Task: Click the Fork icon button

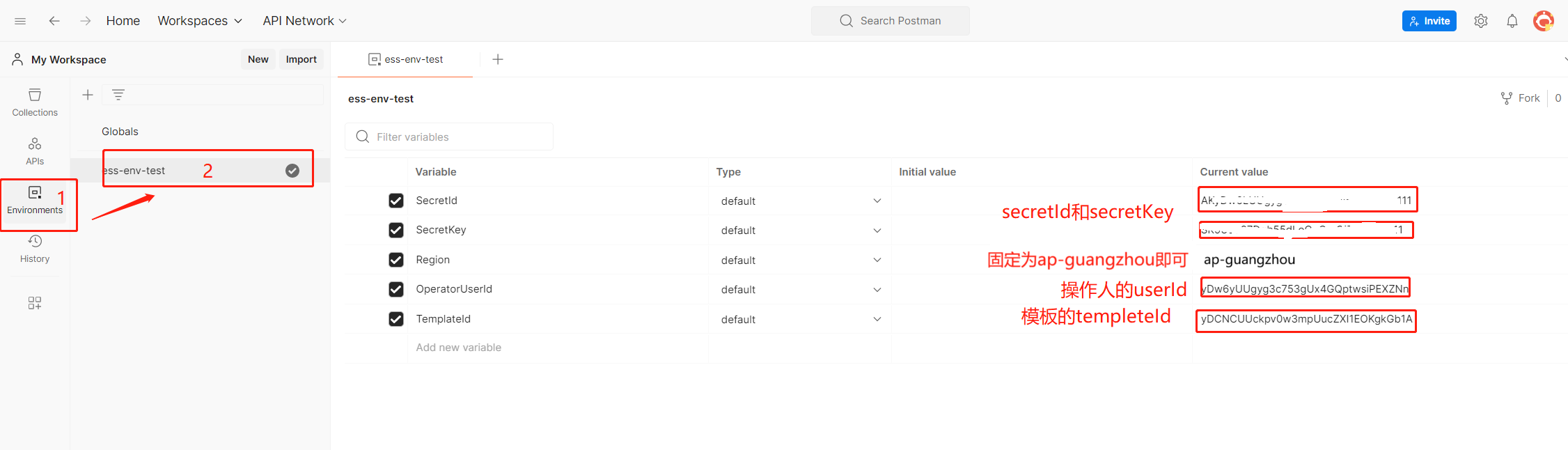Action: tap(1520, 98)
